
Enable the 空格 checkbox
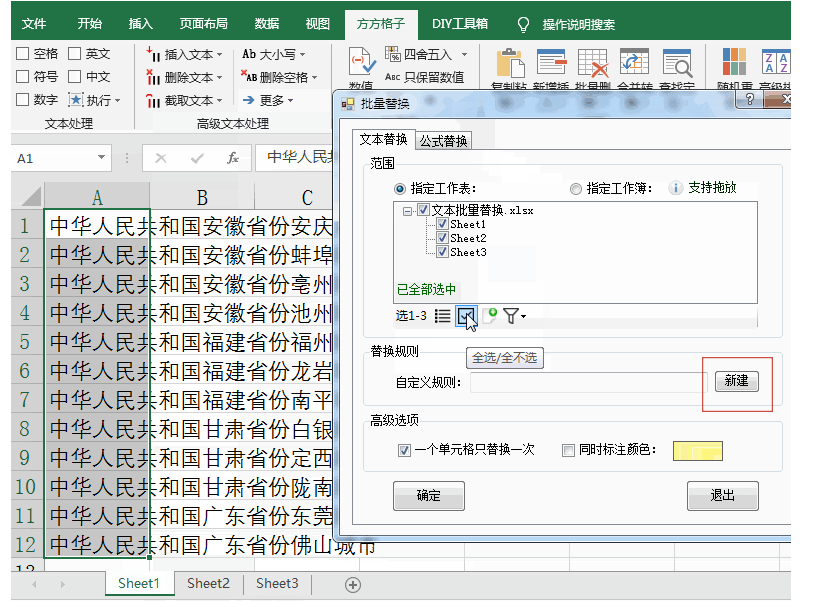point(23,54)
